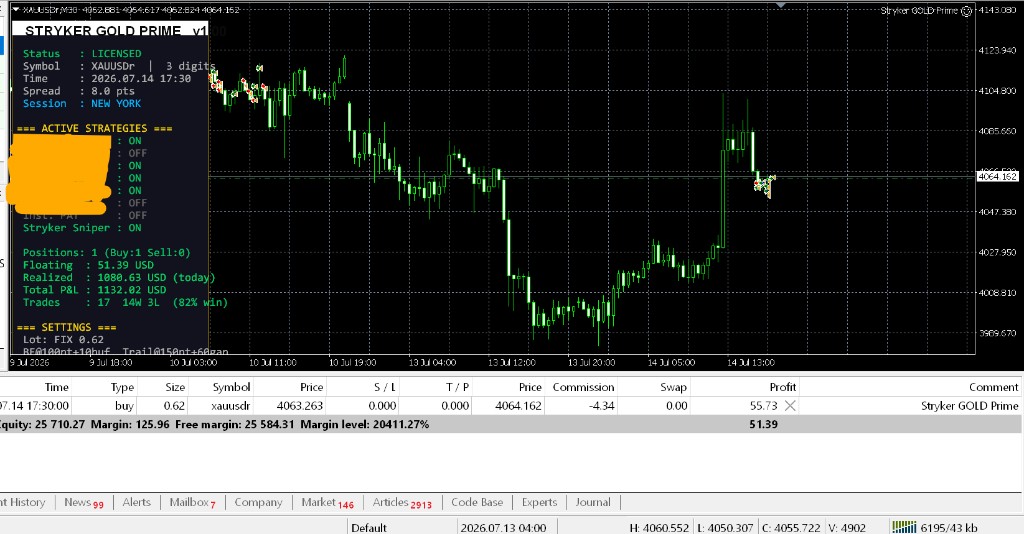
Task: Click 'C: 4055.722' in the status bar
Action: click(x=790, y=527)
